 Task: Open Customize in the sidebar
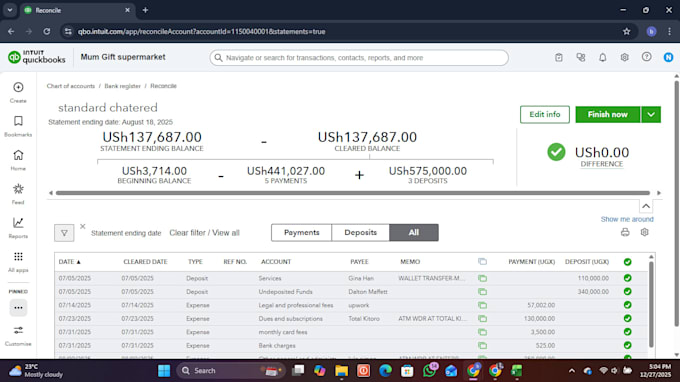point(18,335)
